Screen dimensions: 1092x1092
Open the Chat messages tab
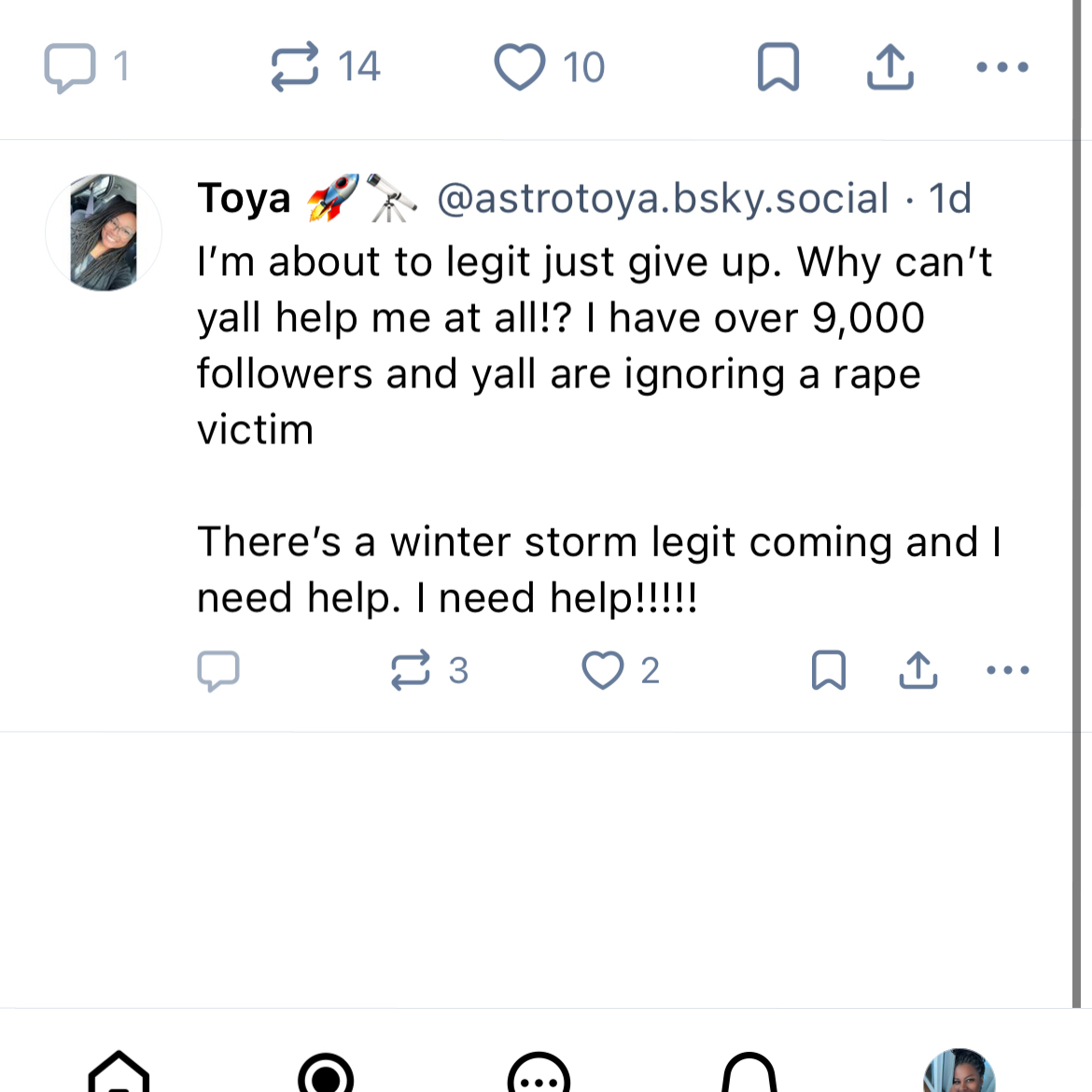point(539,1073)
